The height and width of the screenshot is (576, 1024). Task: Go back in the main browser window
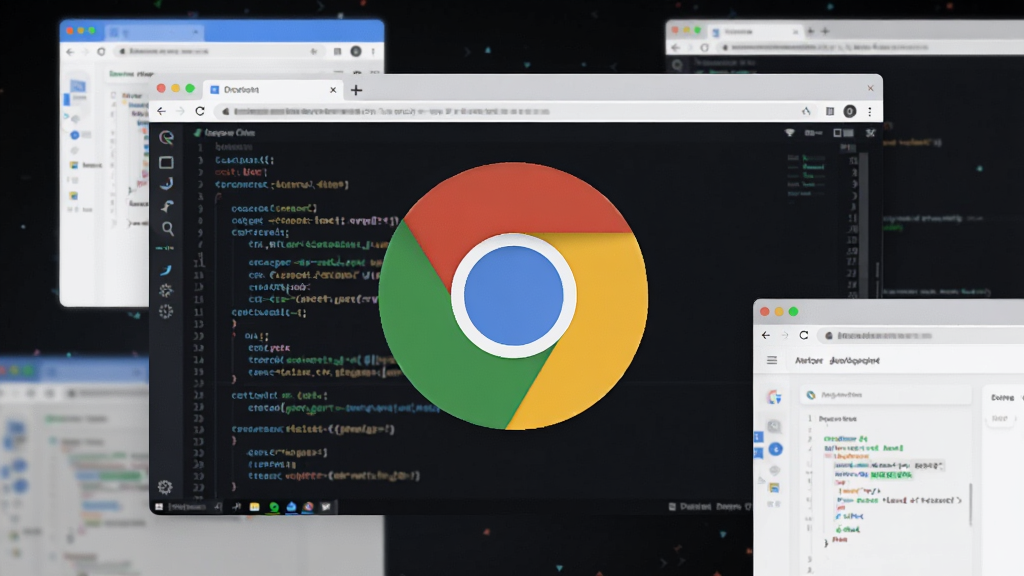click(x=161, y=112)
